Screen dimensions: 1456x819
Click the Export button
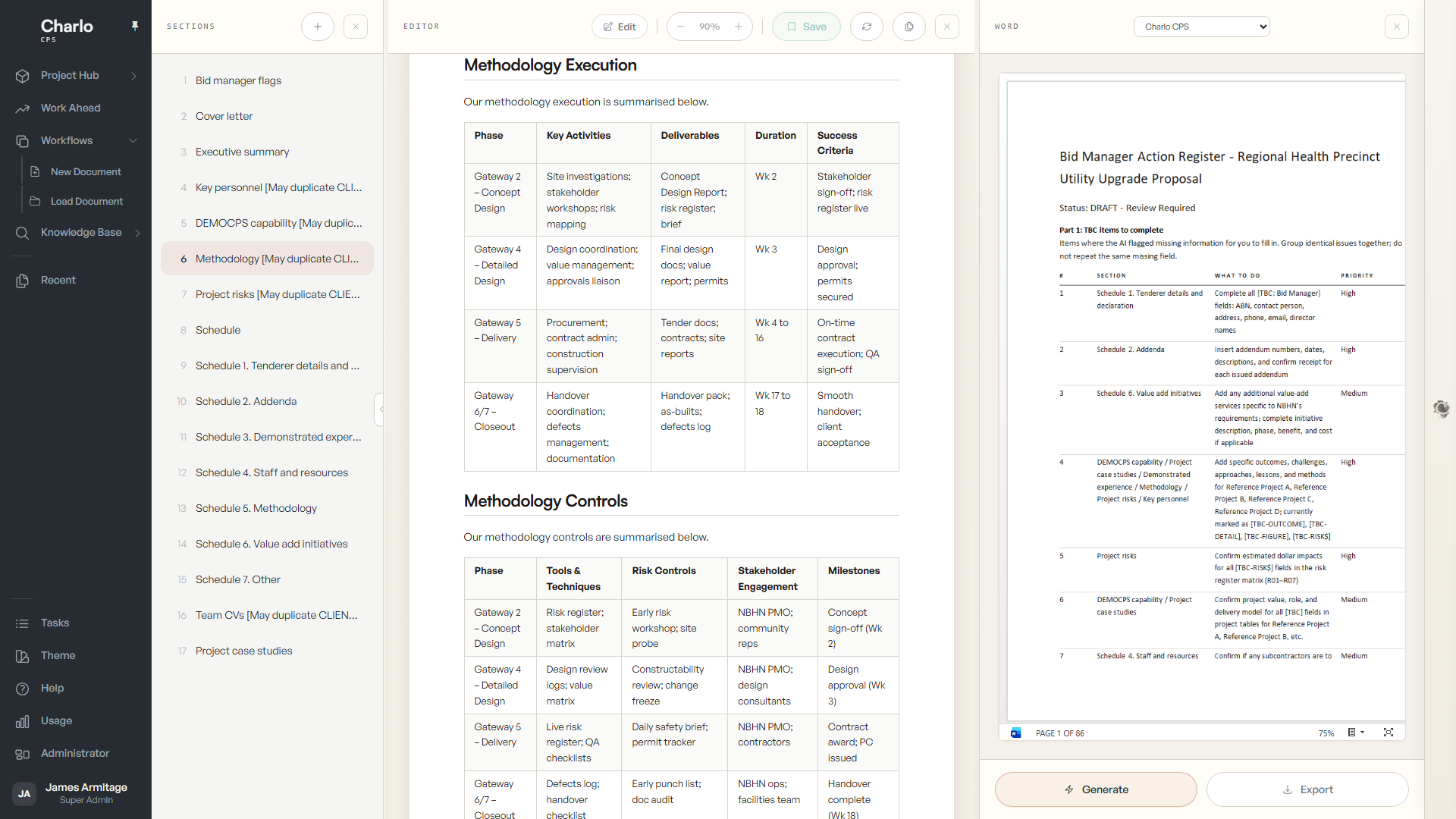pyautogui.click(x=1307, y=789)
